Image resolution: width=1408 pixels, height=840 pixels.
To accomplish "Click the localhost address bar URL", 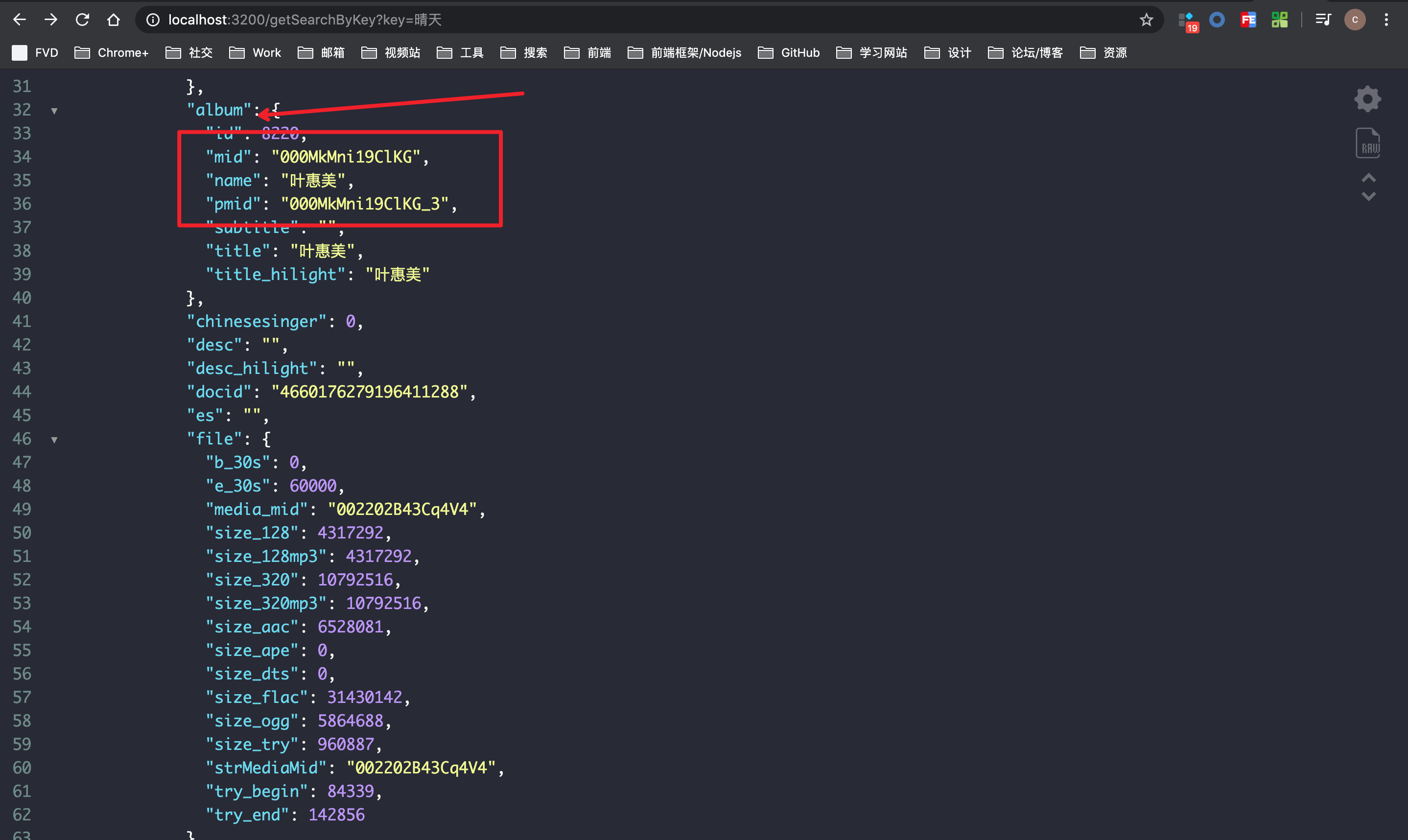I will click(x=305, y=21).
